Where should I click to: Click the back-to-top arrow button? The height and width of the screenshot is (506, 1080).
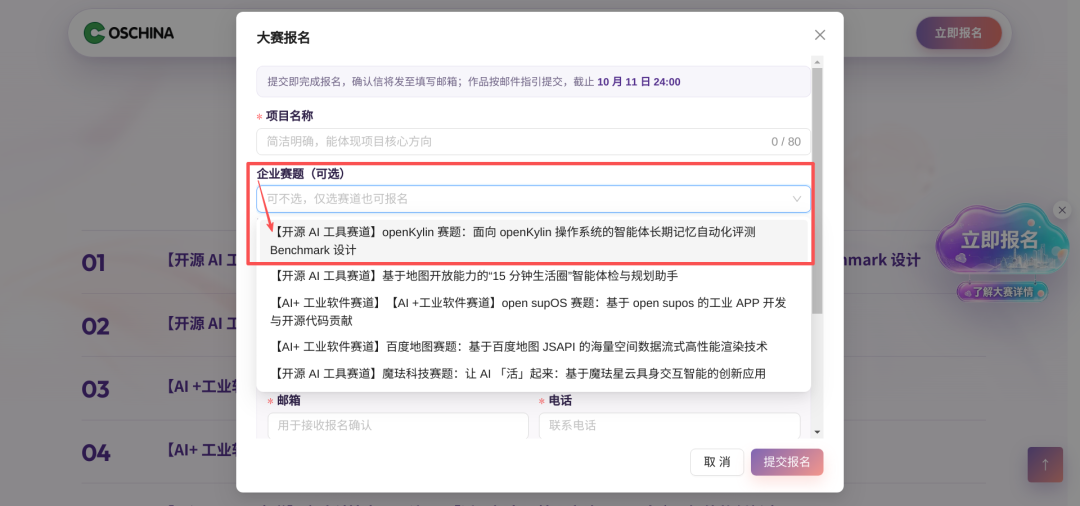pos(1045,465)
